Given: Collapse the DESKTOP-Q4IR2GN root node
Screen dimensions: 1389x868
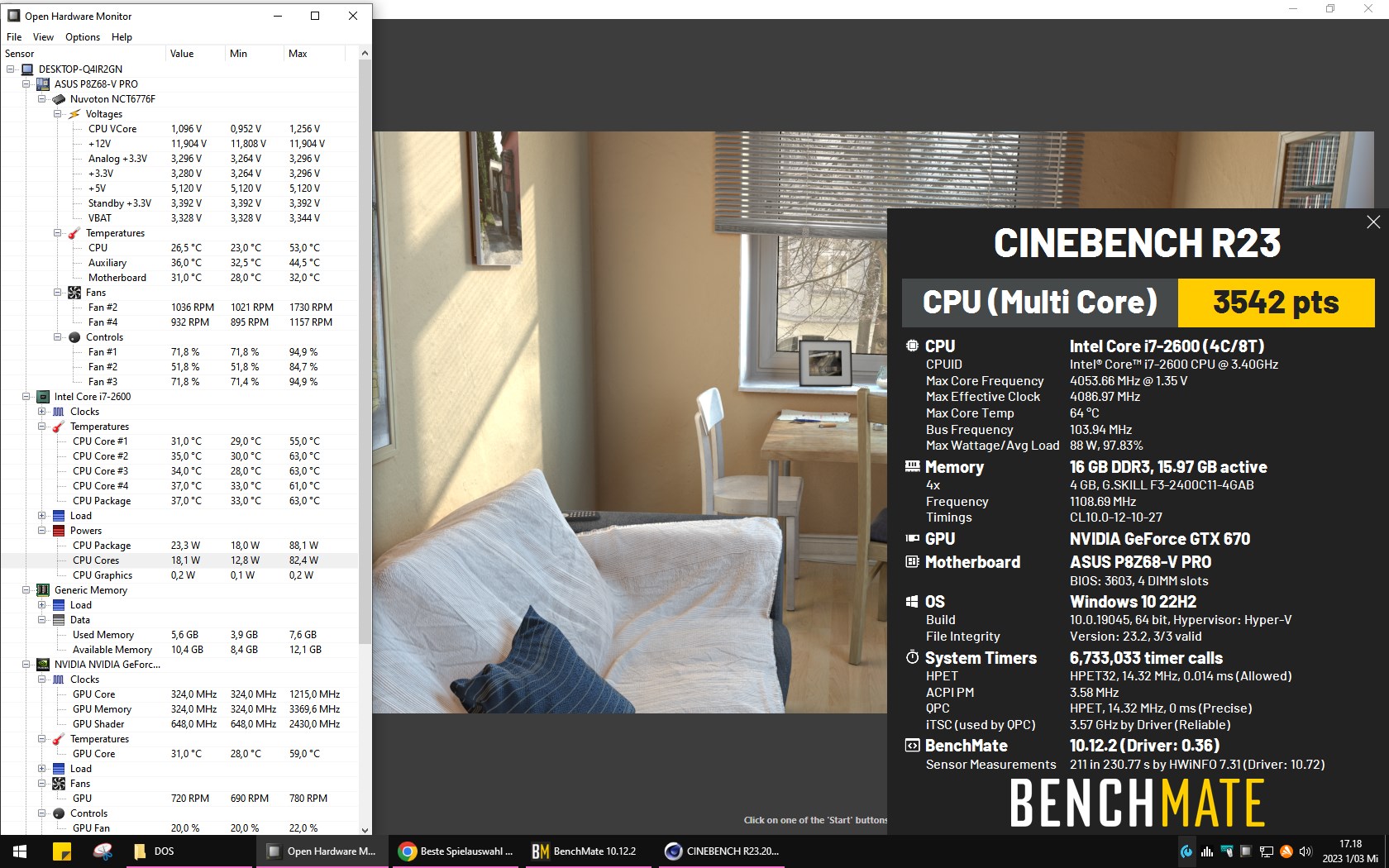Looking at the screenshot, I should (x=11, y=69).
